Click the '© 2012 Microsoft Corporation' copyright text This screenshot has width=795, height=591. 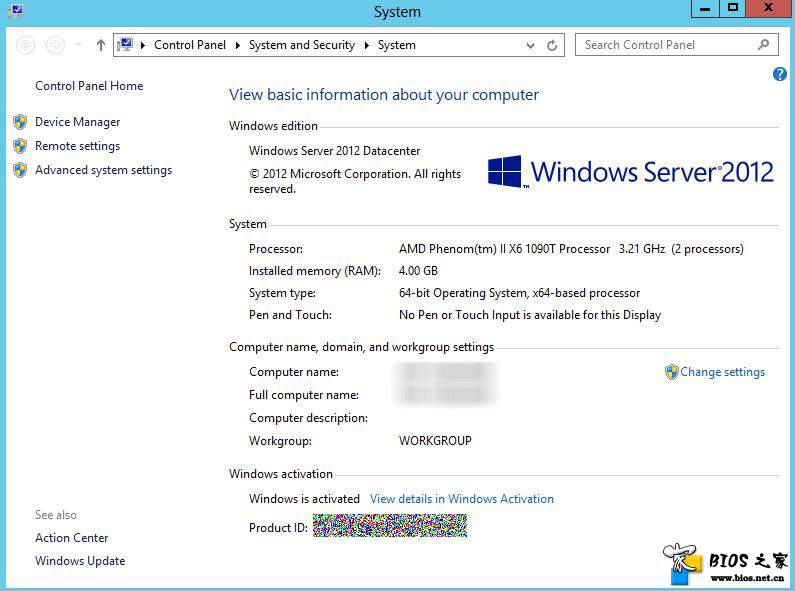pos(355,181)
